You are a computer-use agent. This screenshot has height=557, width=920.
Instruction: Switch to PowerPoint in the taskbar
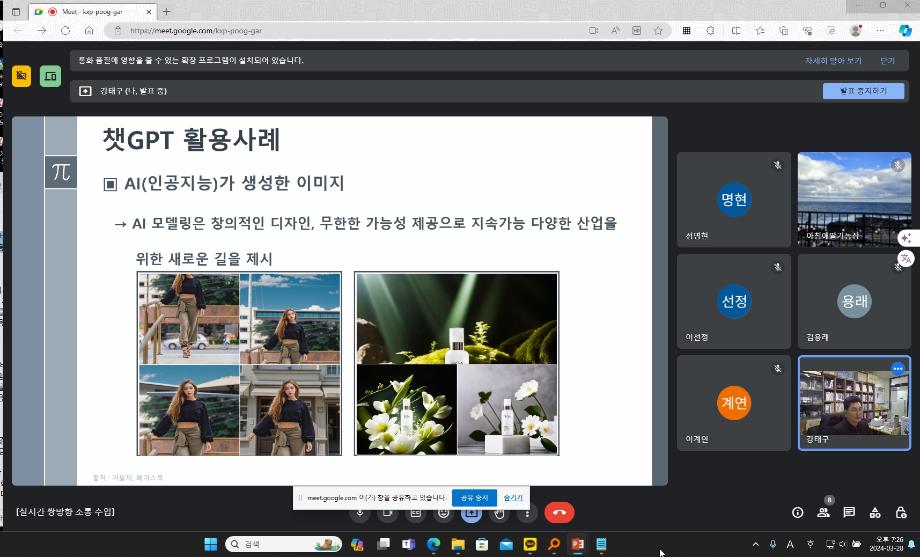tap(578, 544)
